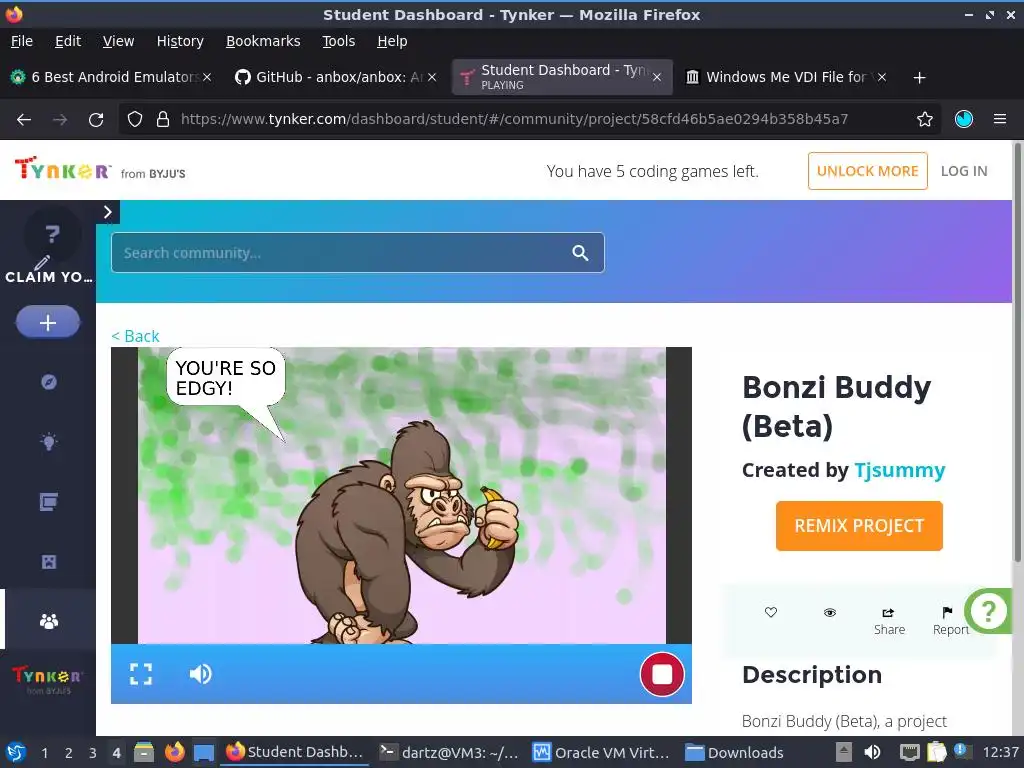Click Unlock More button
This screenshot has width=1024, height=768.
[867, 171]
